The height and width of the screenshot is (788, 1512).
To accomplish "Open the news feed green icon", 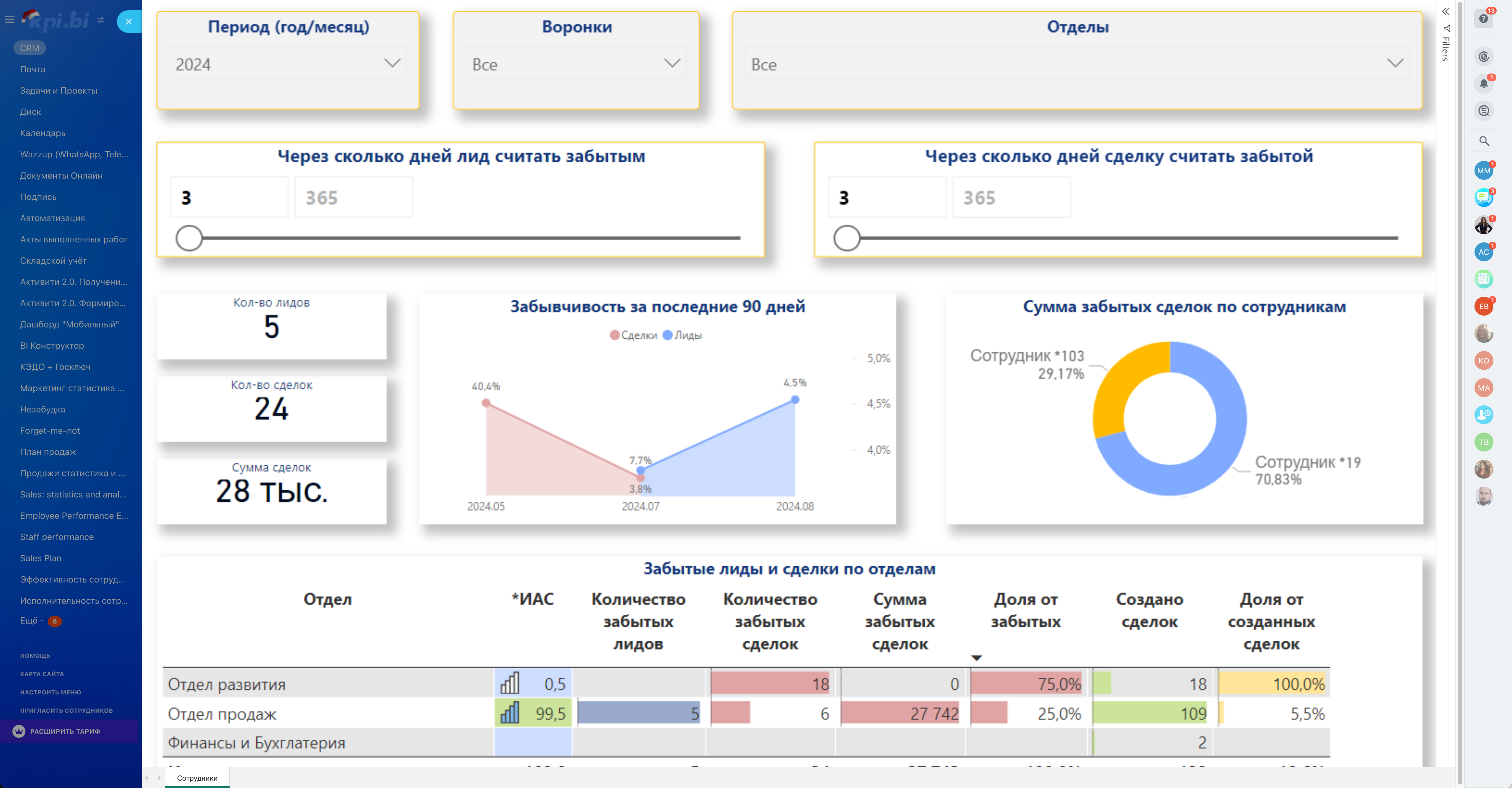I will [x=1483, y=279].
